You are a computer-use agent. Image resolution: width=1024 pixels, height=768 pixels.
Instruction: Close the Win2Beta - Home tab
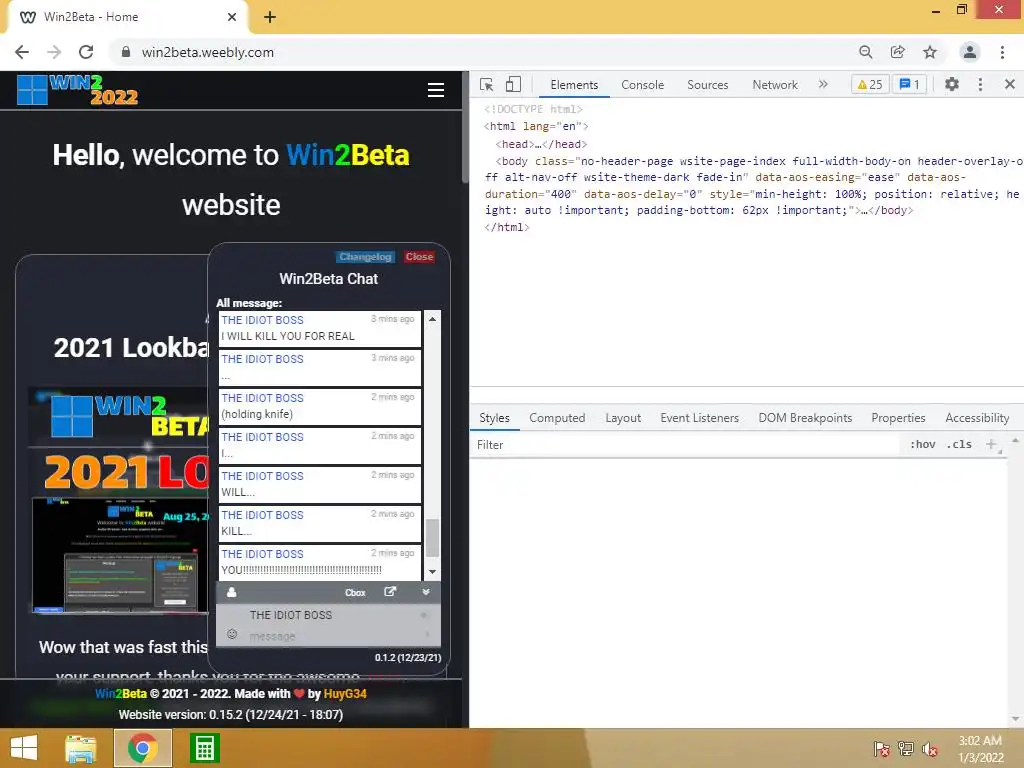point(232,17)
